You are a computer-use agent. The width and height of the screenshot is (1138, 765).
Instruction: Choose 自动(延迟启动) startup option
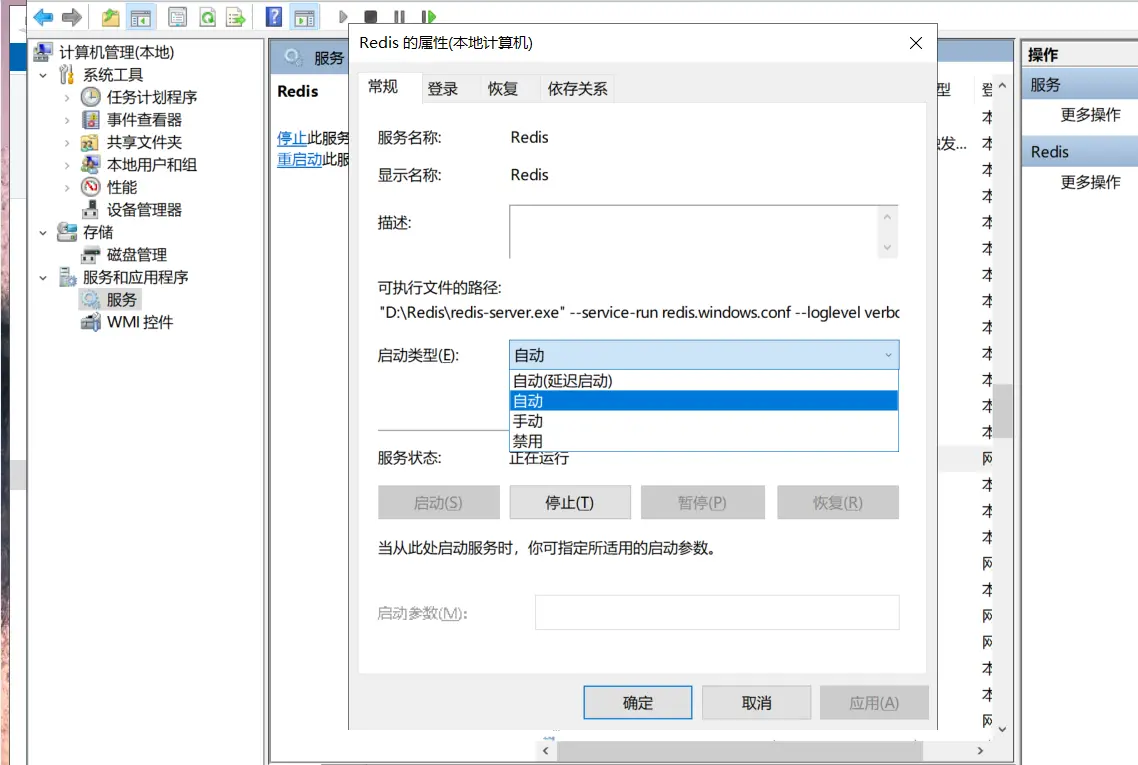pos(704,381)
